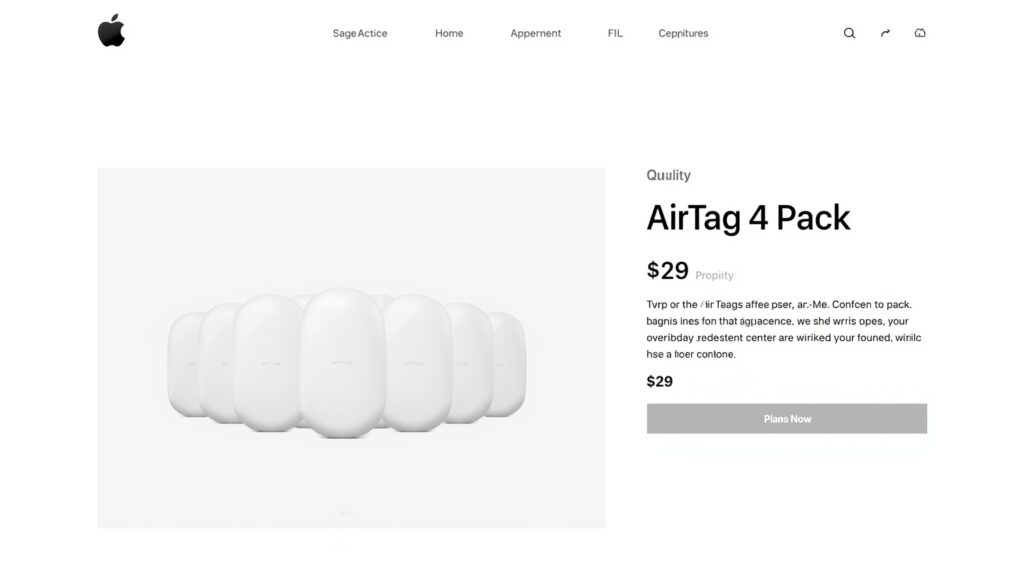This screenshot has height=573, width=1024.
Task: Select the large $29 price under the title
Action: (x=667, y=270)
